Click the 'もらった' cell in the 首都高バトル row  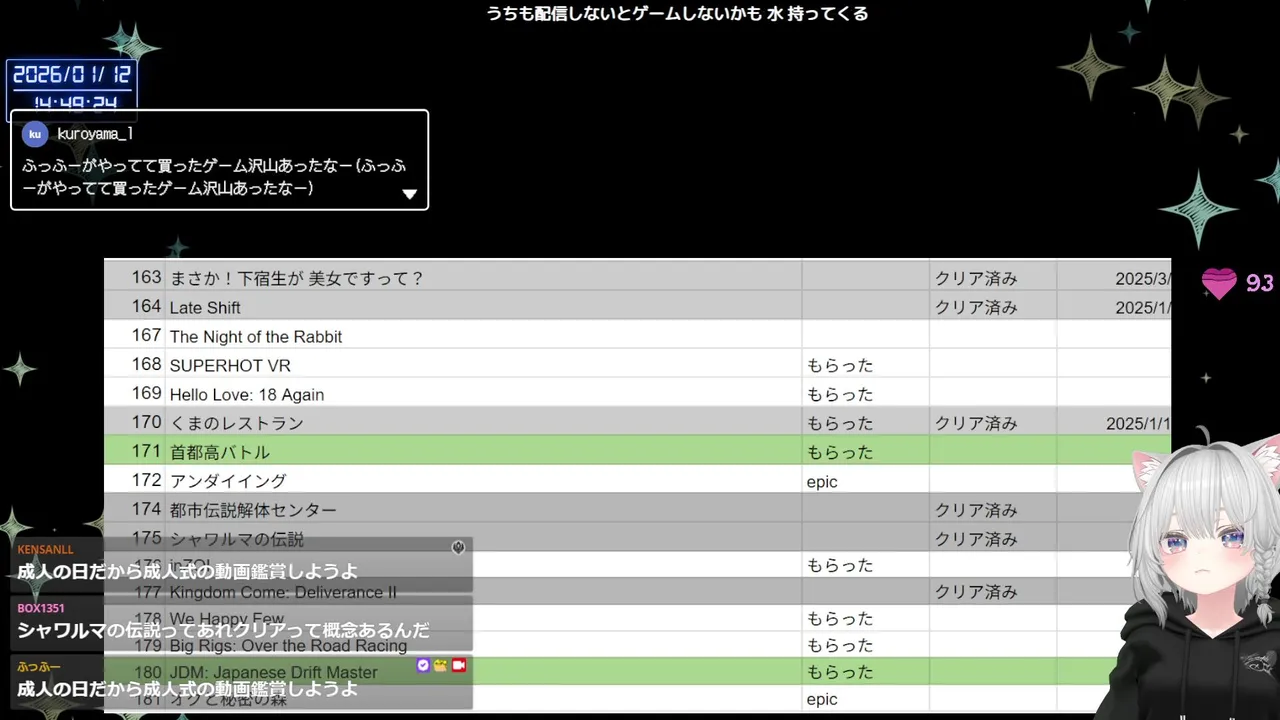[x=865, y=452]
